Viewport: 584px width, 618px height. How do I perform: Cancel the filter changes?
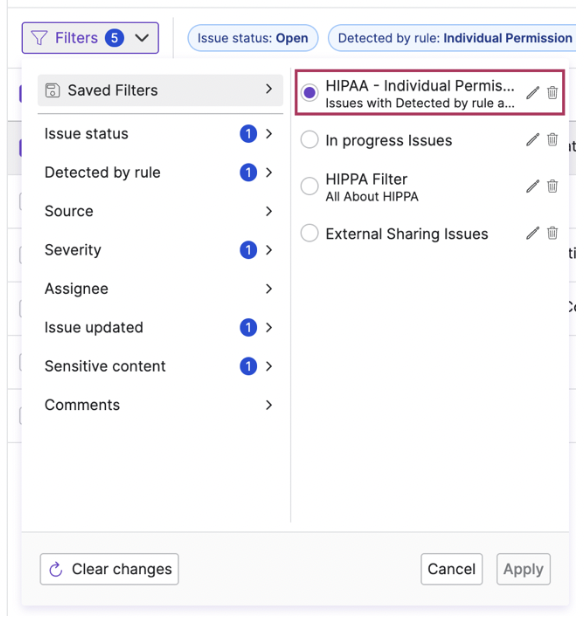[451, 569]
